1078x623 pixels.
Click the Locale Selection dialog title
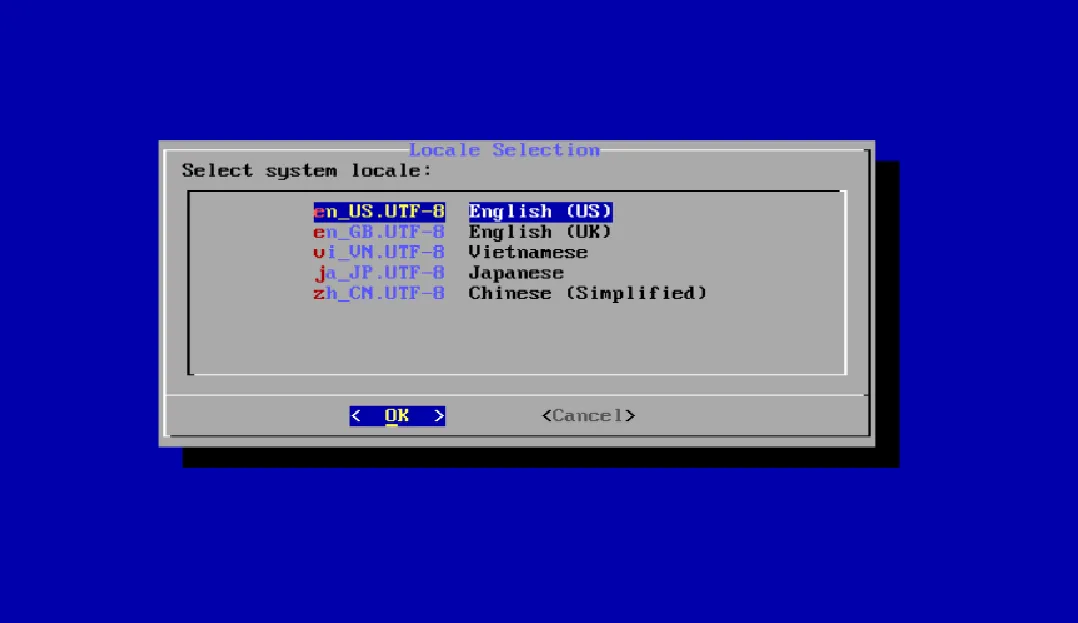pos(504,150)
